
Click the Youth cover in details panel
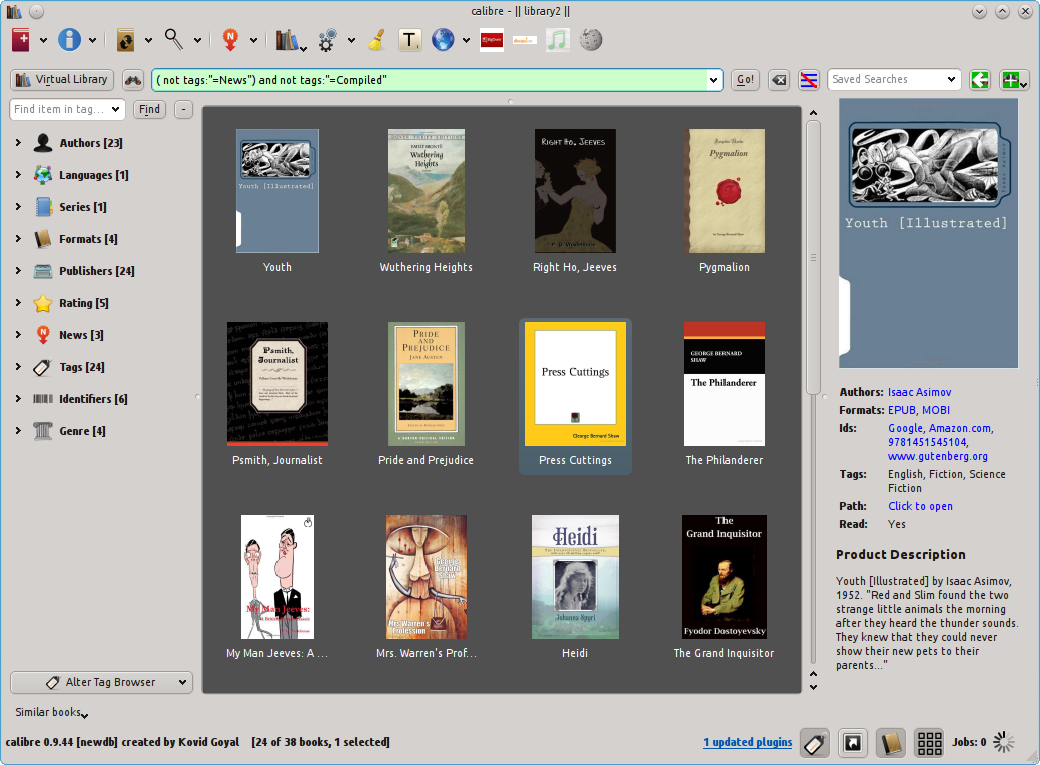tap(928, 233)
